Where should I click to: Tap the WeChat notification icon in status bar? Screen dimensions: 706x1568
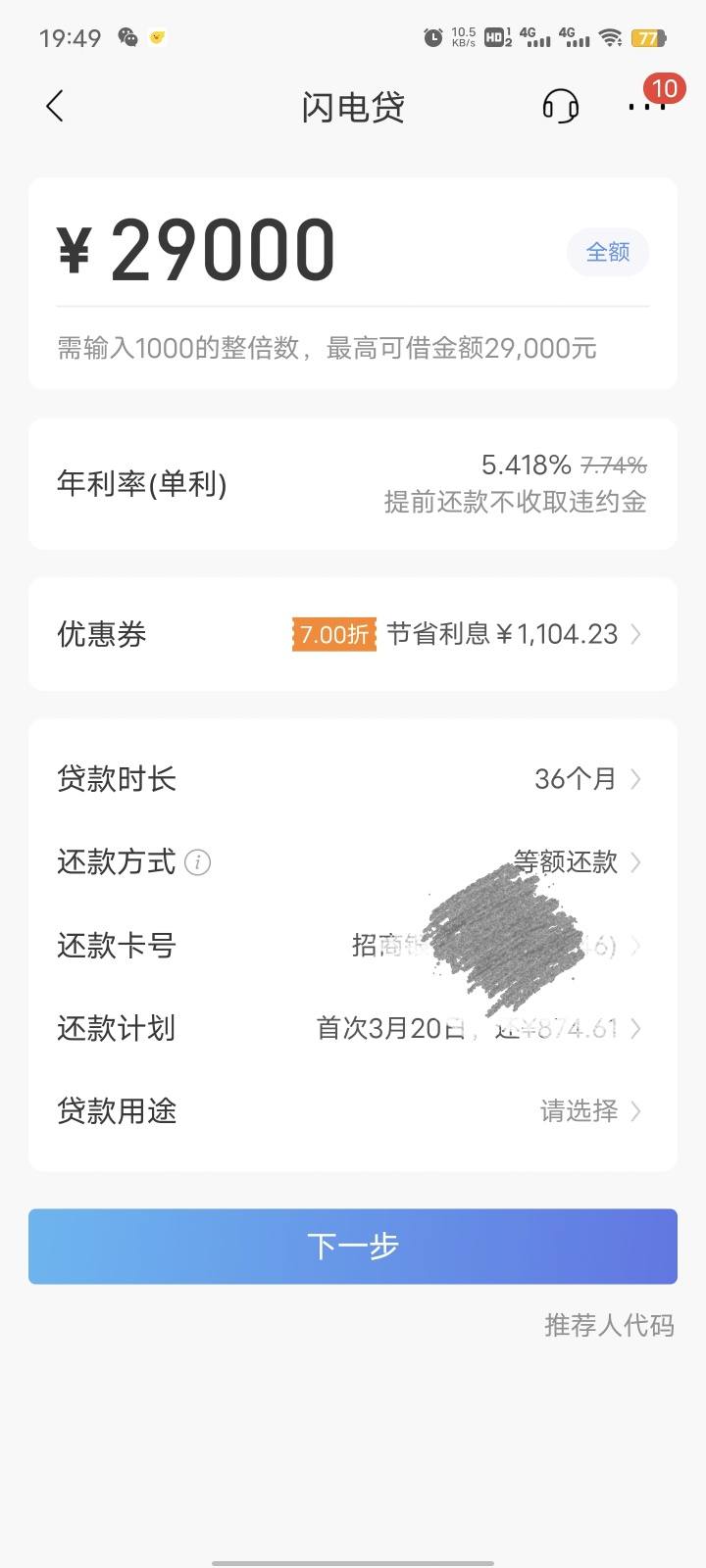(127, 37)
